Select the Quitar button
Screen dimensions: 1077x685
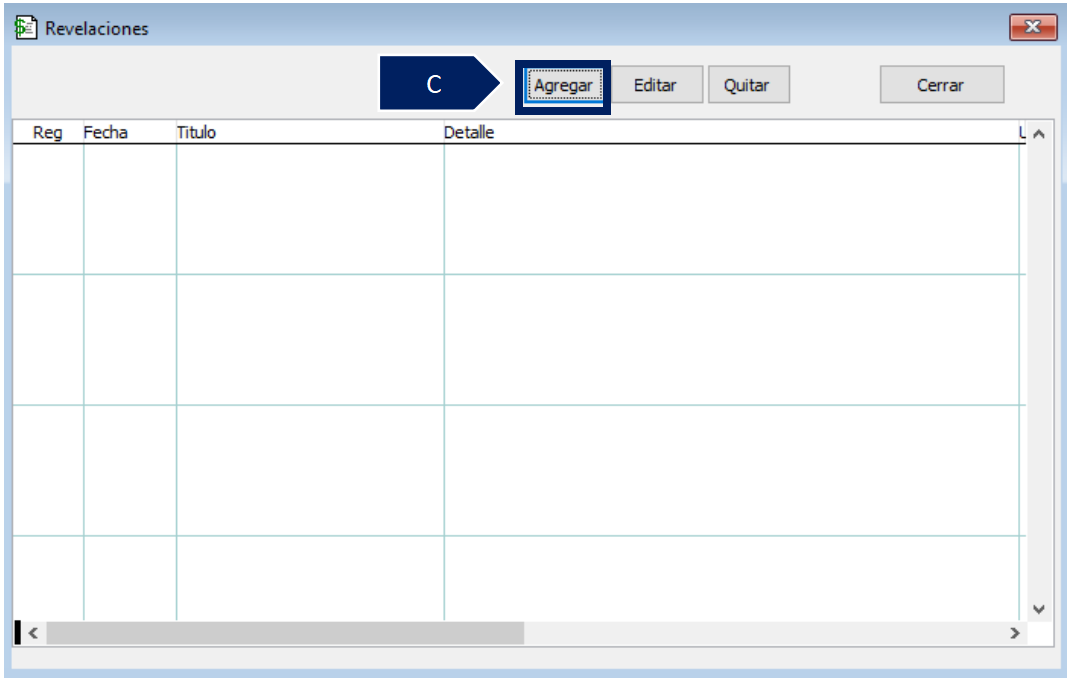pos(748,85)
